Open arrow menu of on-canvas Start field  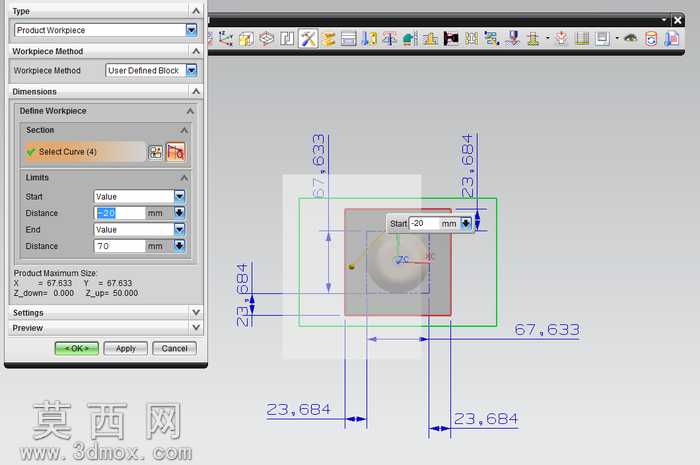click(x=465, y=223)
